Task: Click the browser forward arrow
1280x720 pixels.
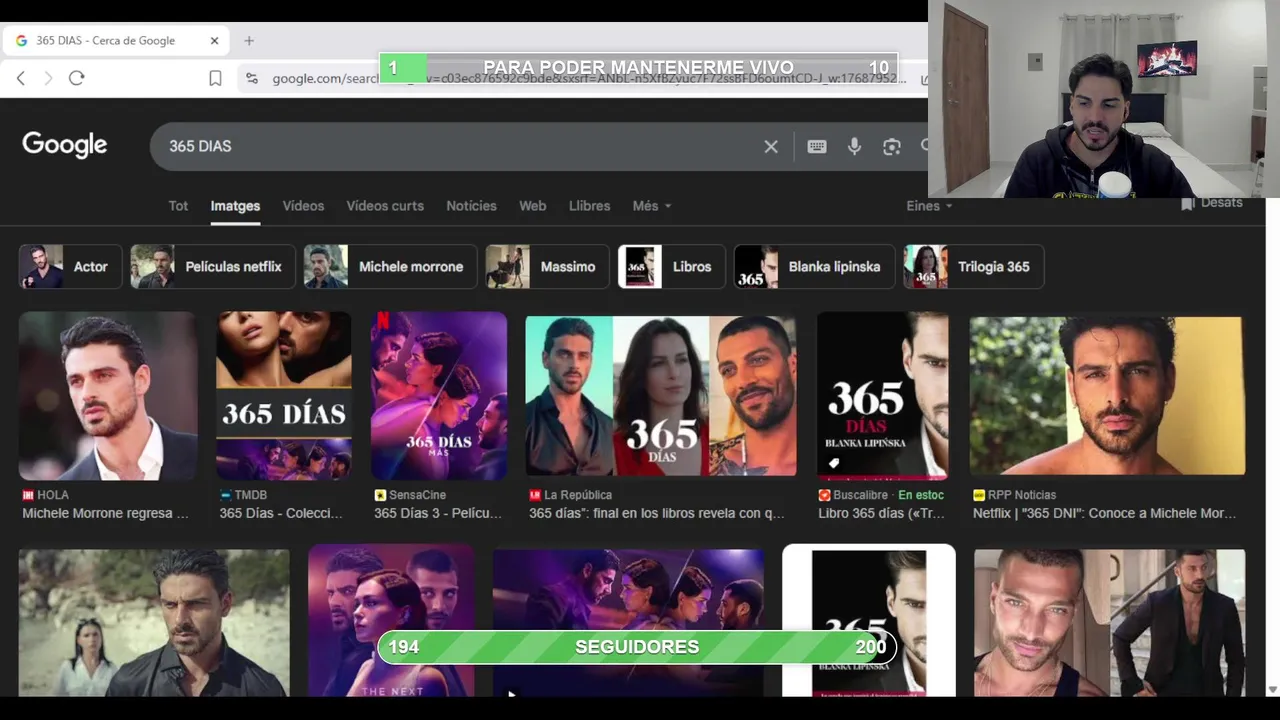Action: 48,78
